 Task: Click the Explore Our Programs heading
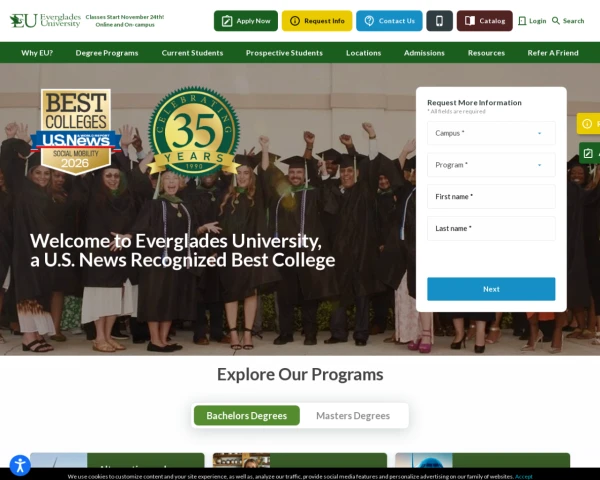300,374
